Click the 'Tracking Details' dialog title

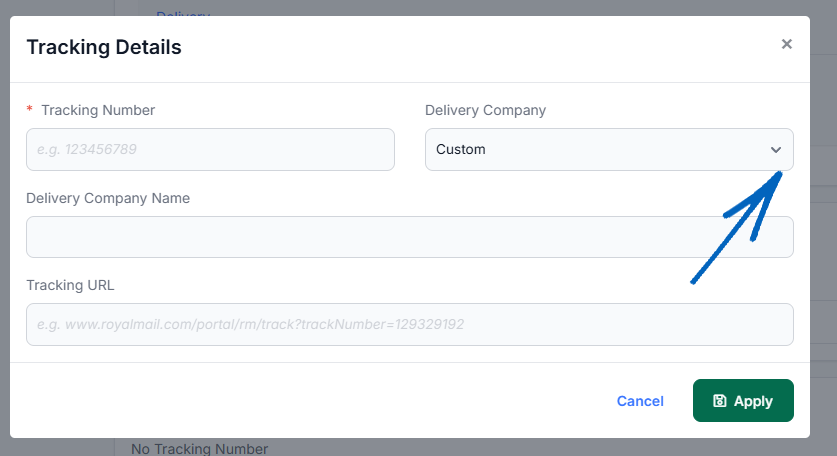[x=104, y=46]
